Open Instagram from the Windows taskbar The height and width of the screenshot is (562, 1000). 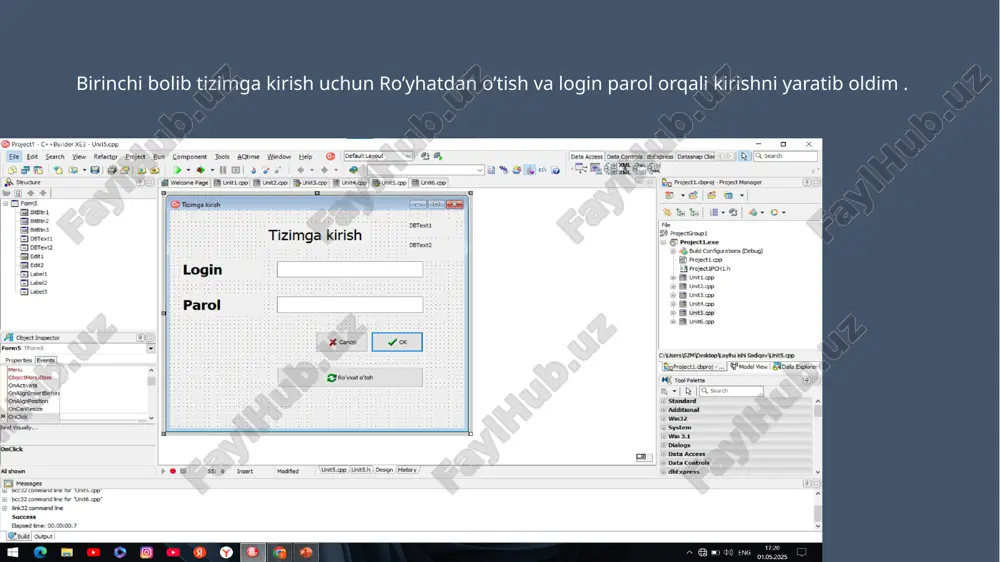click(x=146, y=552)
